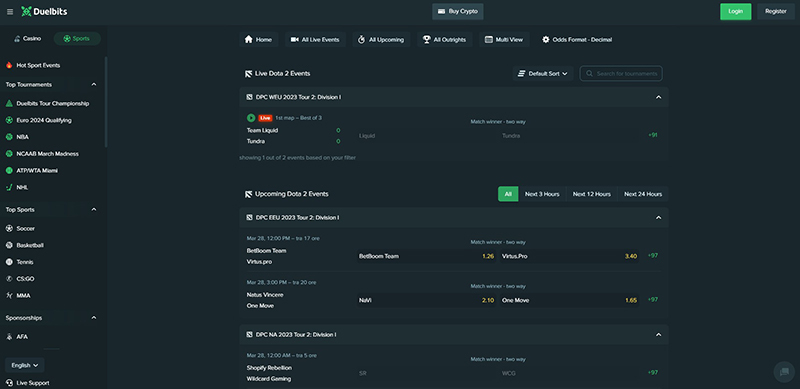Open Multi View tab
The width and height of the screenshot is (800, 389).
[504, 40]
